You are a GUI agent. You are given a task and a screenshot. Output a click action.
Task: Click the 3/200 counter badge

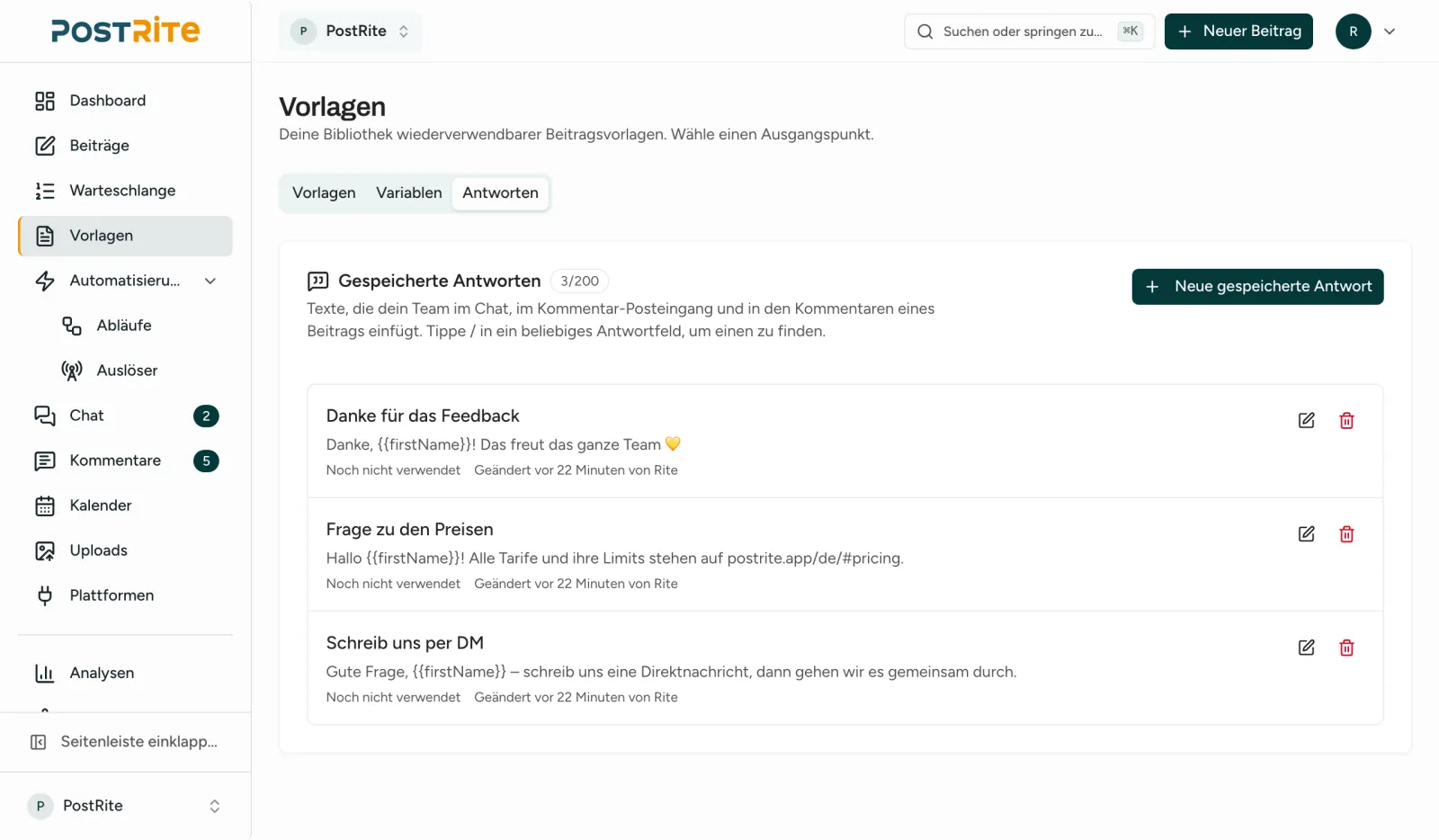(x=579, y=281)
